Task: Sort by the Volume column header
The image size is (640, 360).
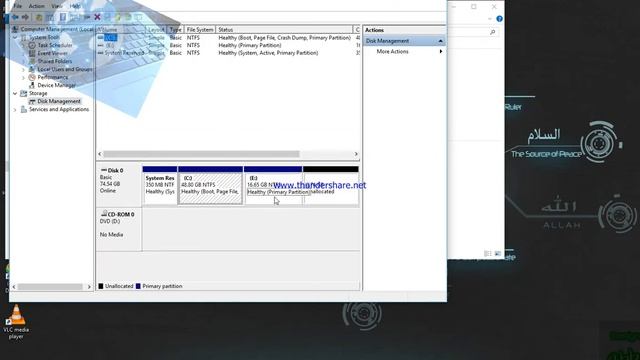Action: point(121,30)
